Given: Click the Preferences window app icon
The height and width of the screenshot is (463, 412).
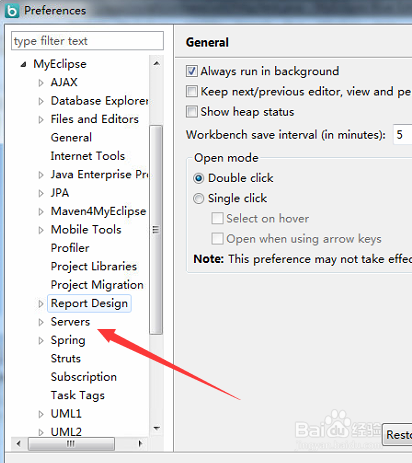Looking at the screenshot, I should coord(12,10).
